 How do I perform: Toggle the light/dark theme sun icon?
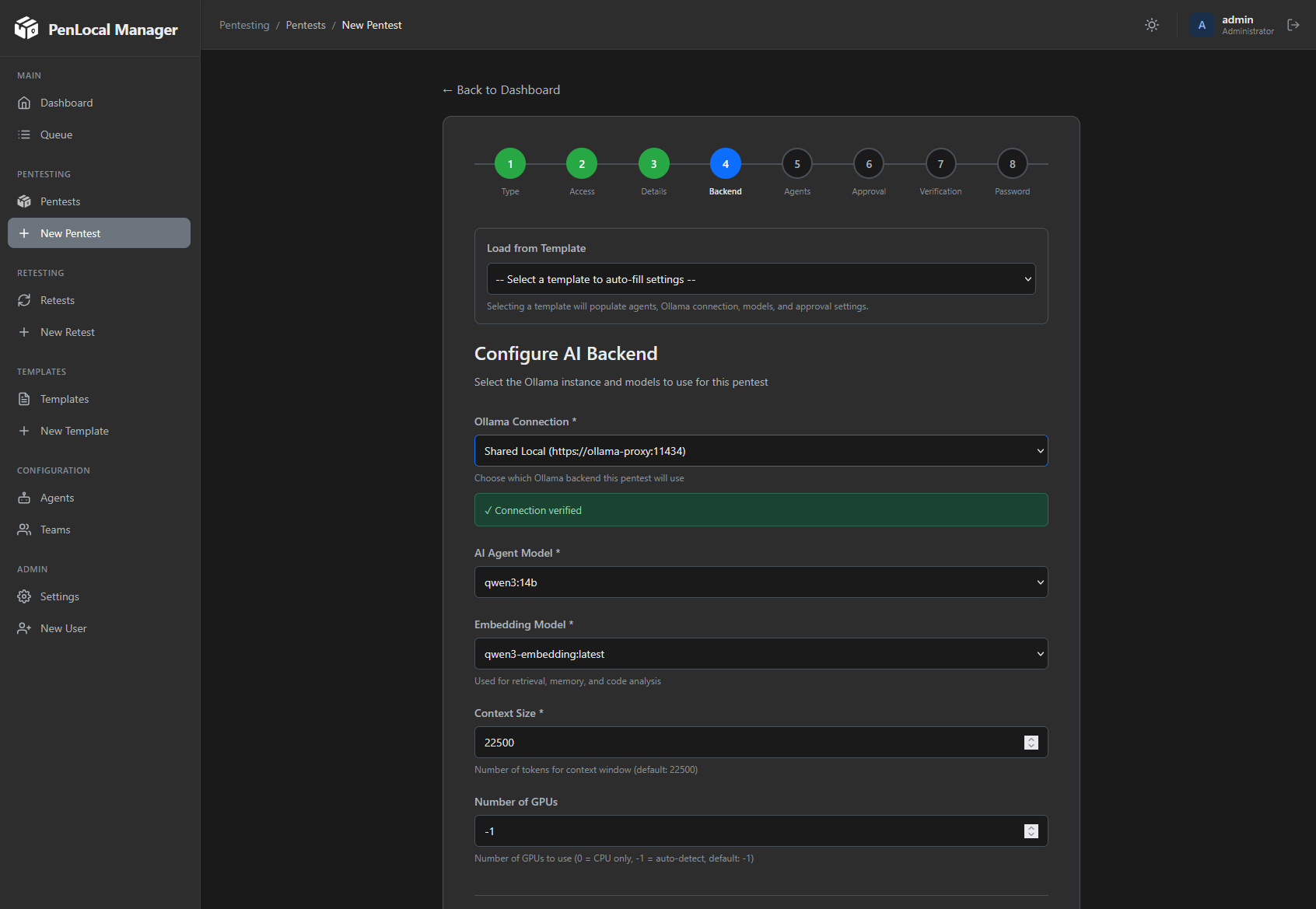1152,25
